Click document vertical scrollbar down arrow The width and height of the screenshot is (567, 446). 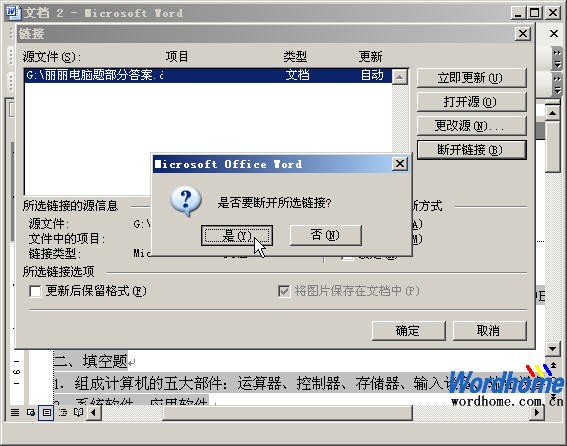click(x=553, y=348)
